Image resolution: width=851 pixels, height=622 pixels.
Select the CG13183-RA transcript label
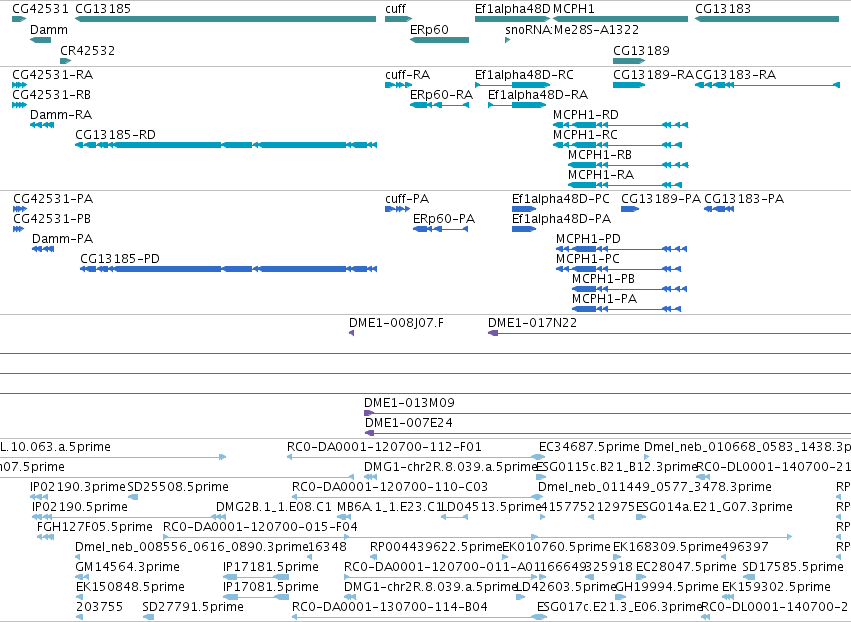tap(735, 74)
